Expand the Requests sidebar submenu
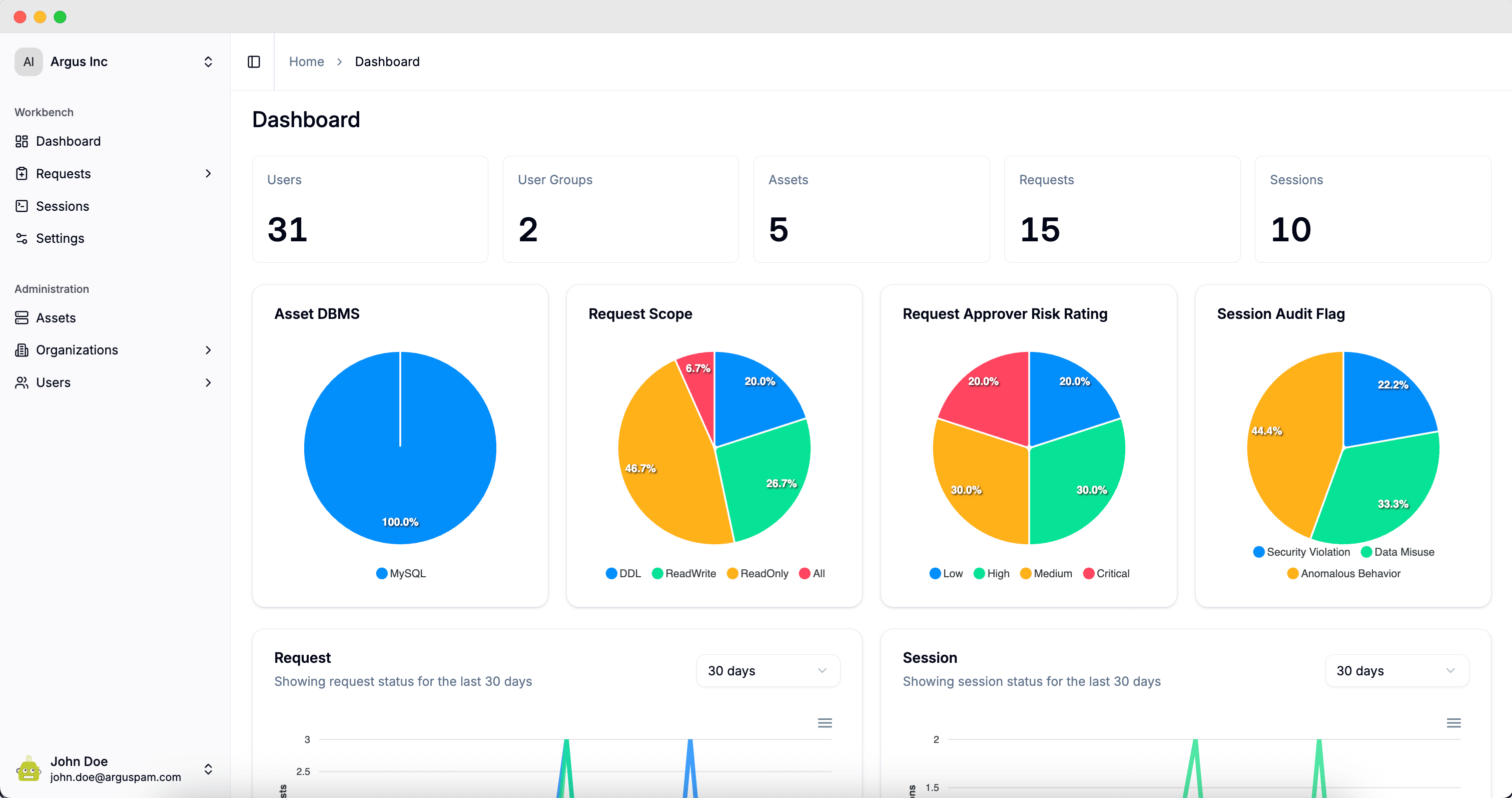This screenshot has width=1512, height=798. pos(208,174)
